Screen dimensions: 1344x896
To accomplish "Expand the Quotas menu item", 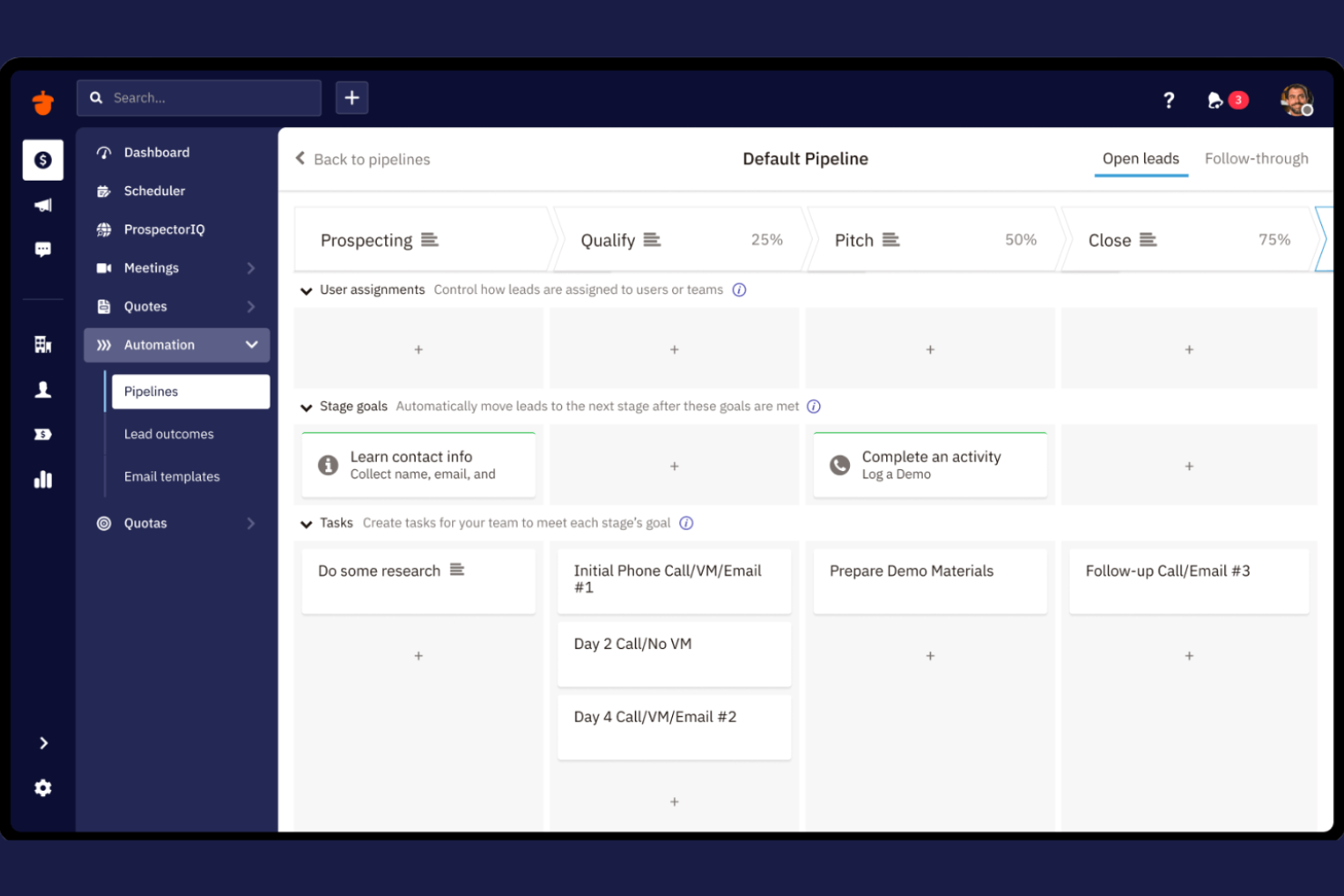I will pyautogui.click(x=252, y=523).
